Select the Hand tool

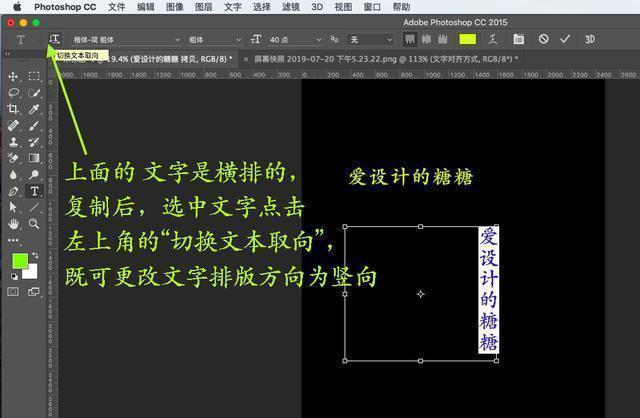pyautogui.click(x=13, y=224)
